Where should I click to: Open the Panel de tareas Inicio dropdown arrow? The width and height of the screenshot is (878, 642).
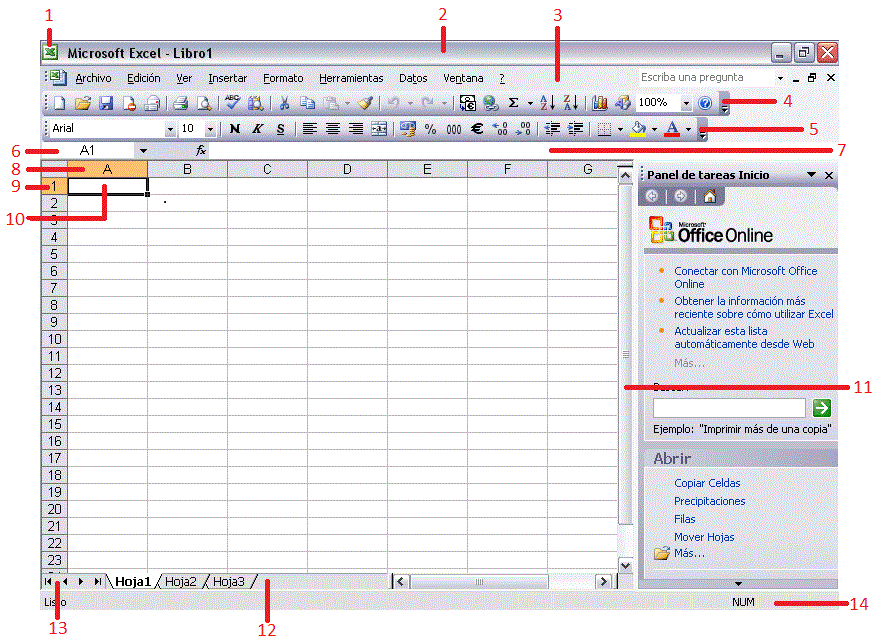click(811, 175)
